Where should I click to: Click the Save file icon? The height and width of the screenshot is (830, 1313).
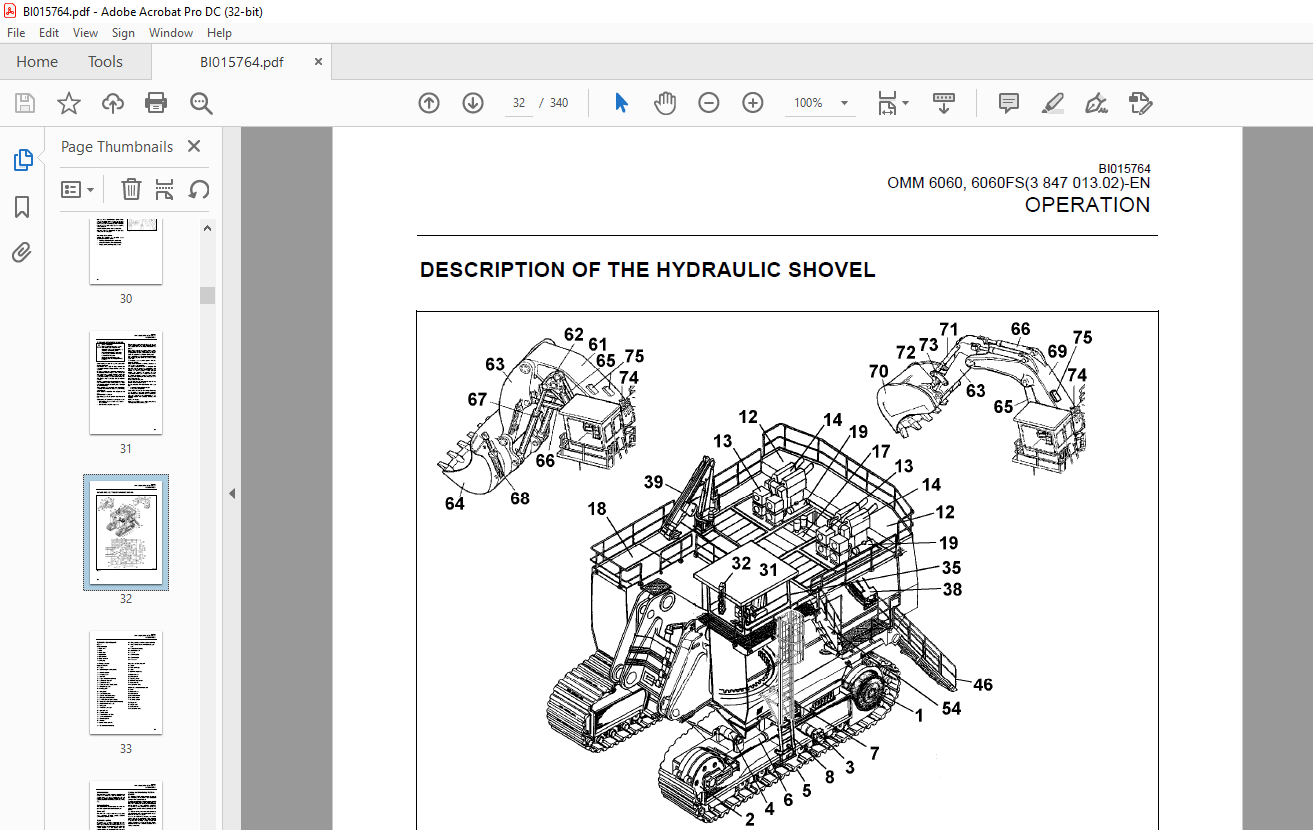pyautogui.click(x=25, y=103)
